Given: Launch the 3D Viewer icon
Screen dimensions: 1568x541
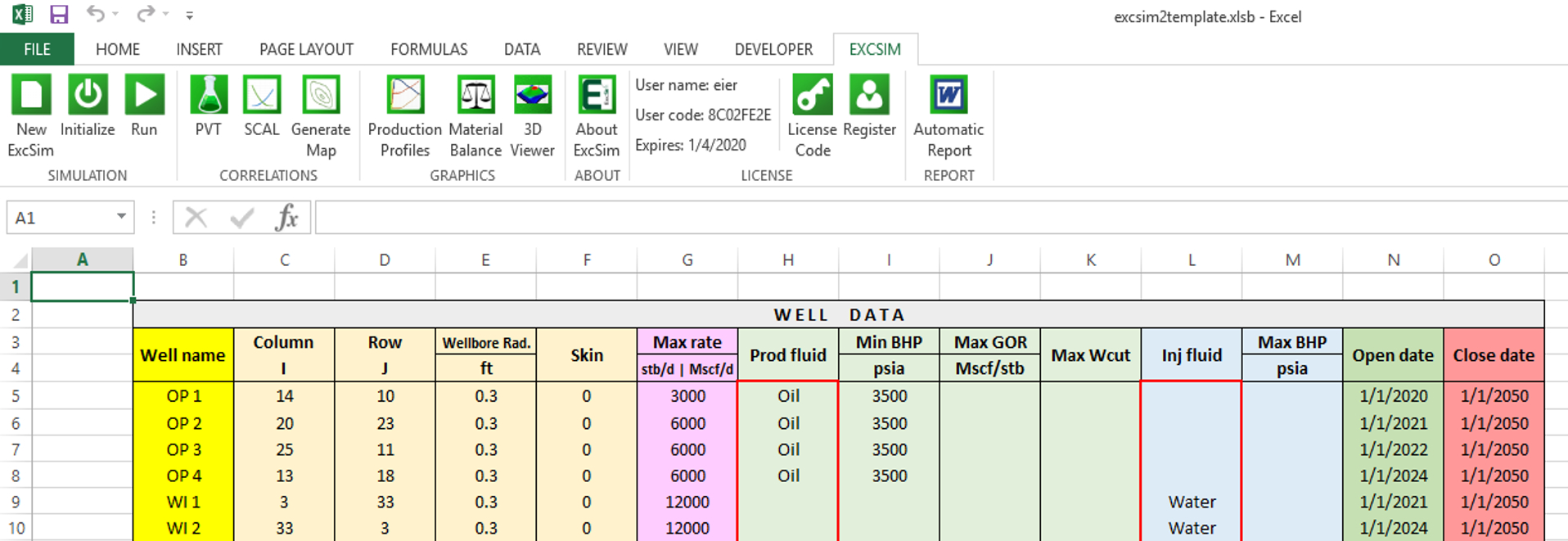Looking at the screenshot, I should pos(533,95).
